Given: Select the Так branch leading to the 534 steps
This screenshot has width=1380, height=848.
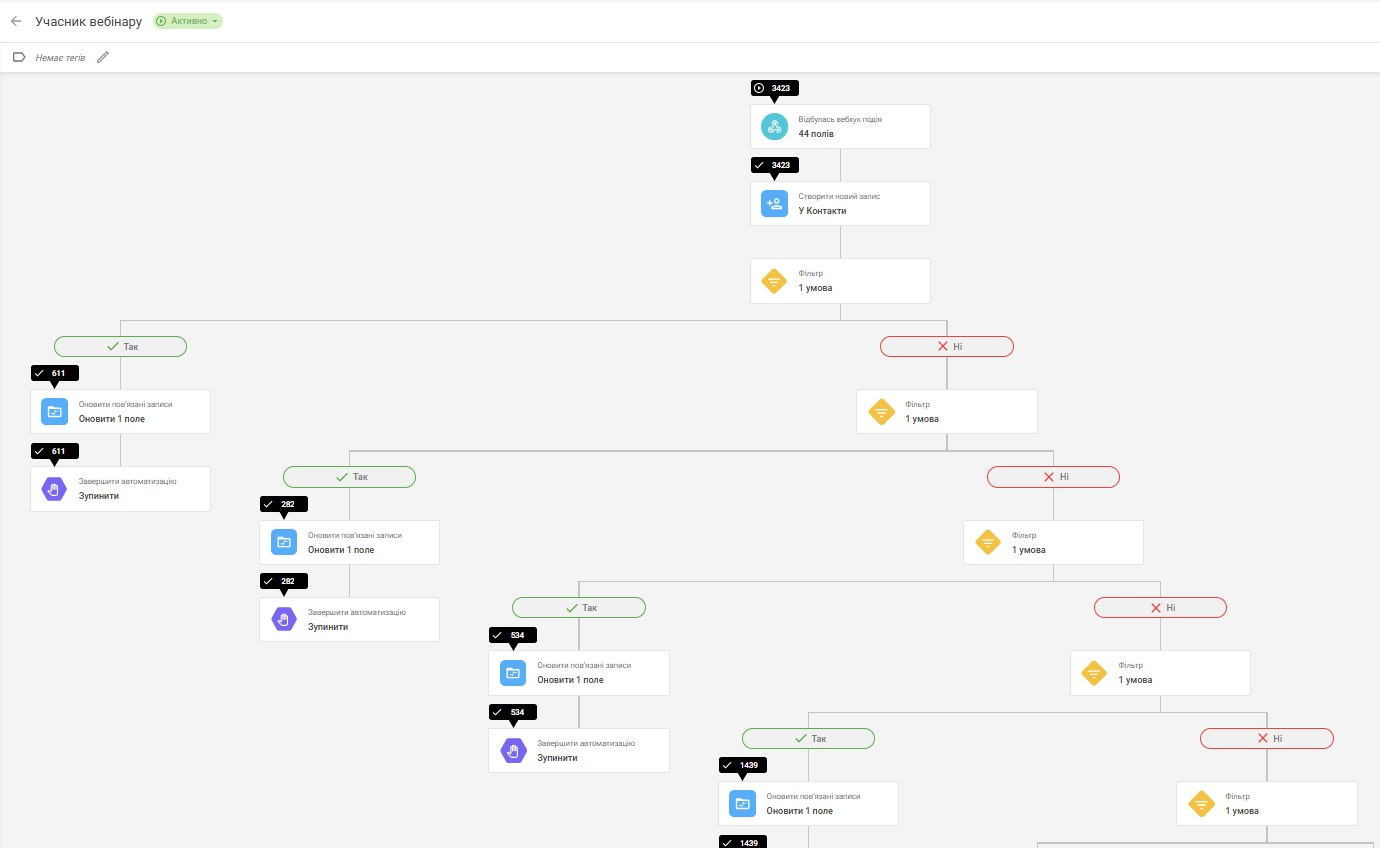Looking at the screenshot, I should tap(579, 608).
